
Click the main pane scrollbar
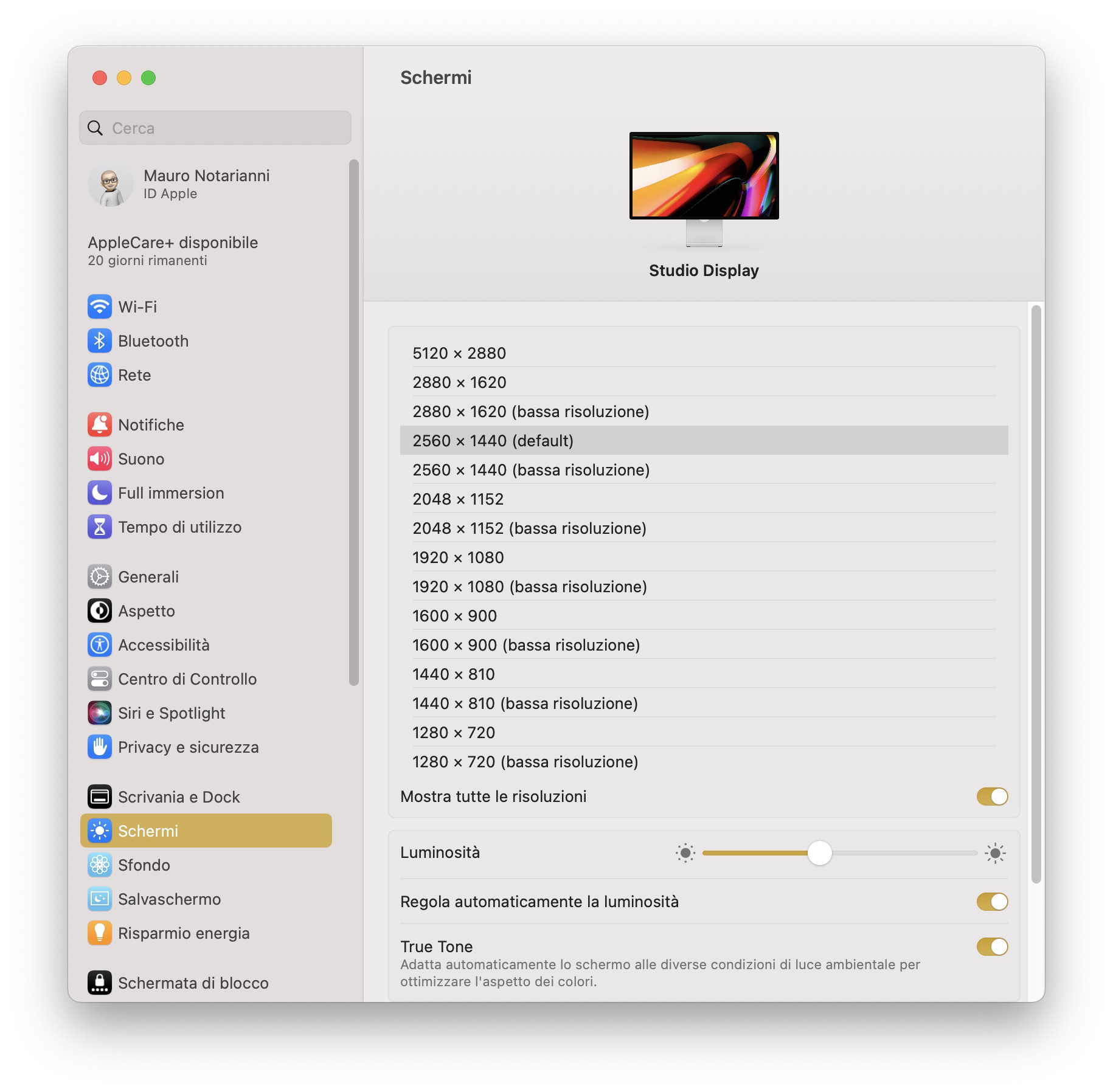(x=1036, y=594)
